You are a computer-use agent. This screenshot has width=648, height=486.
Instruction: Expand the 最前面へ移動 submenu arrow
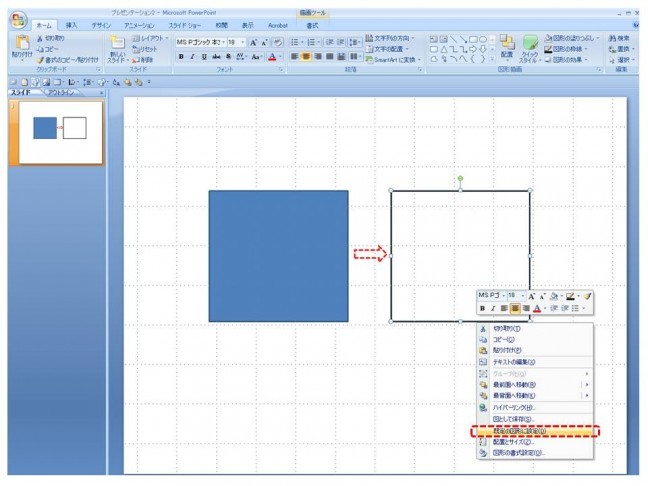586,383
